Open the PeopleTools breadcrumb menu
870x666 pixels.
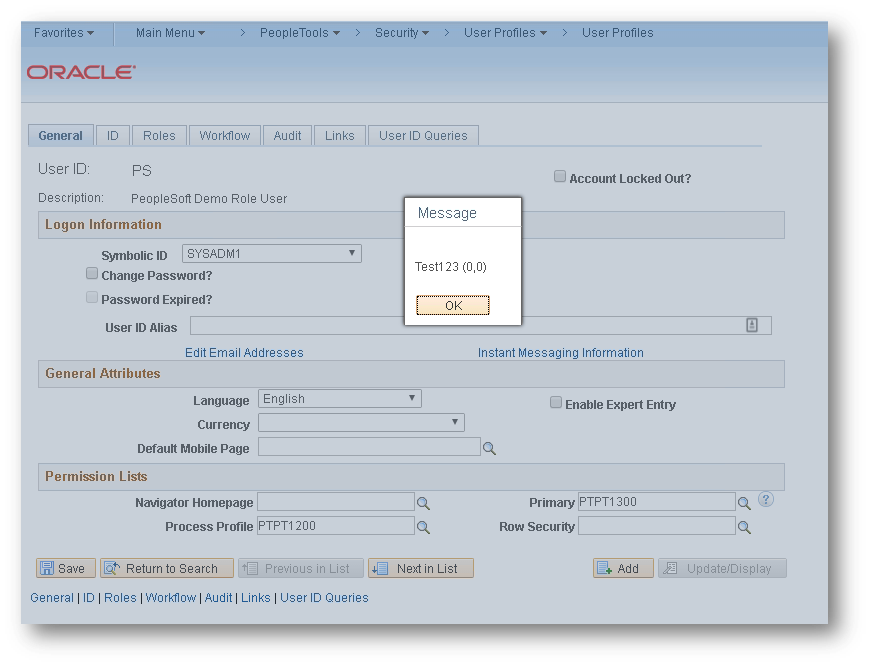(300, 33)
